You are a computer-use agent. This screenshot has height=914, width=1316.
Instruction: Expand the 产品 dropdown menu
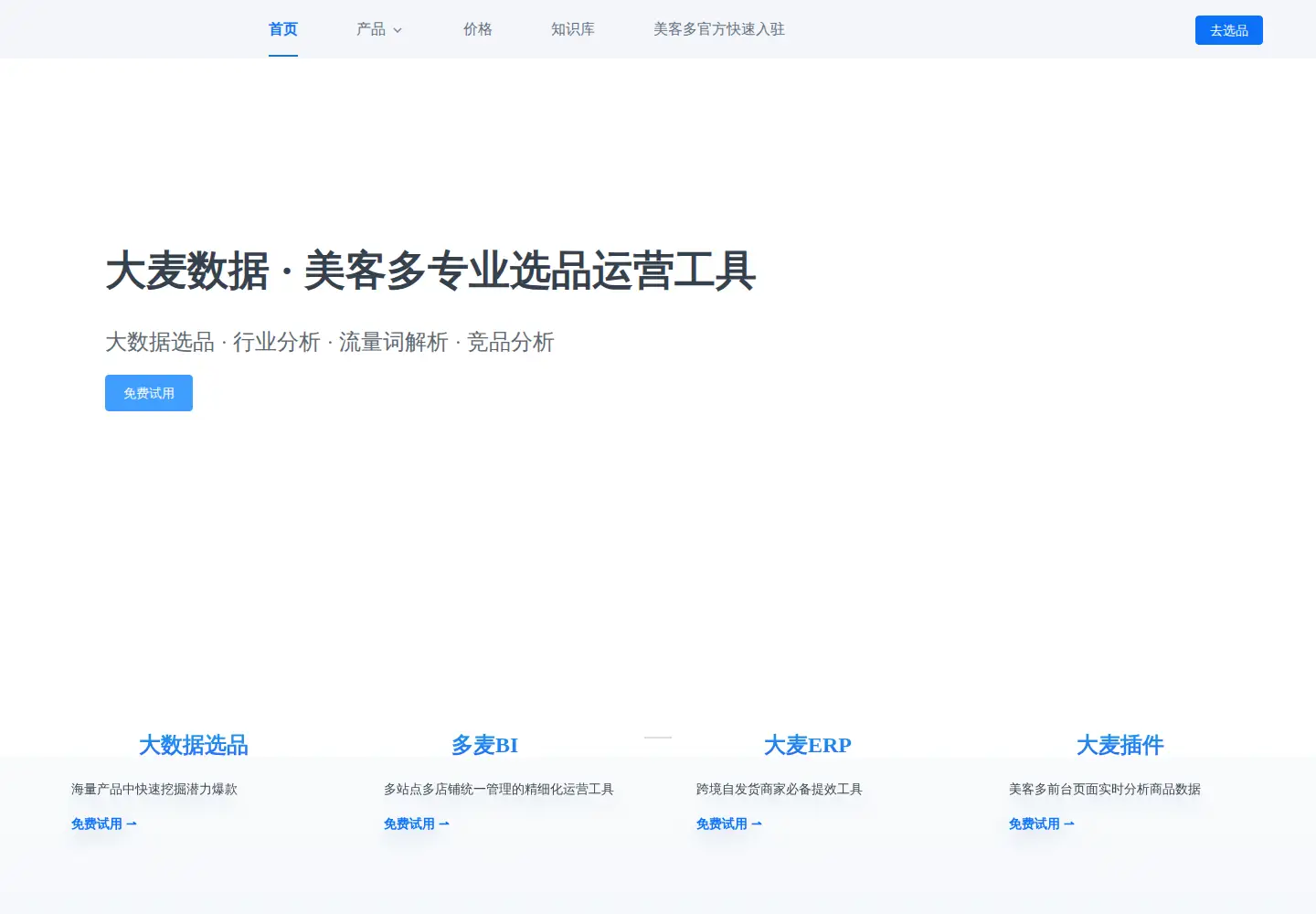[378, 29]
